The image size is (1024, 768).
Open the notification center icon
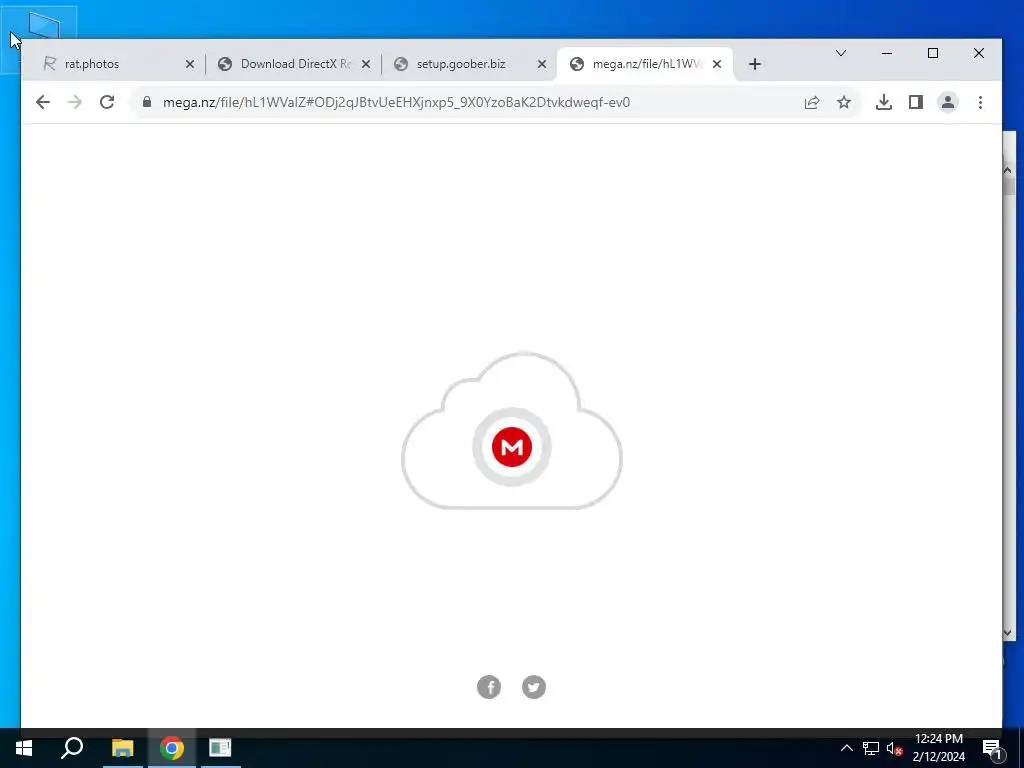993,748
